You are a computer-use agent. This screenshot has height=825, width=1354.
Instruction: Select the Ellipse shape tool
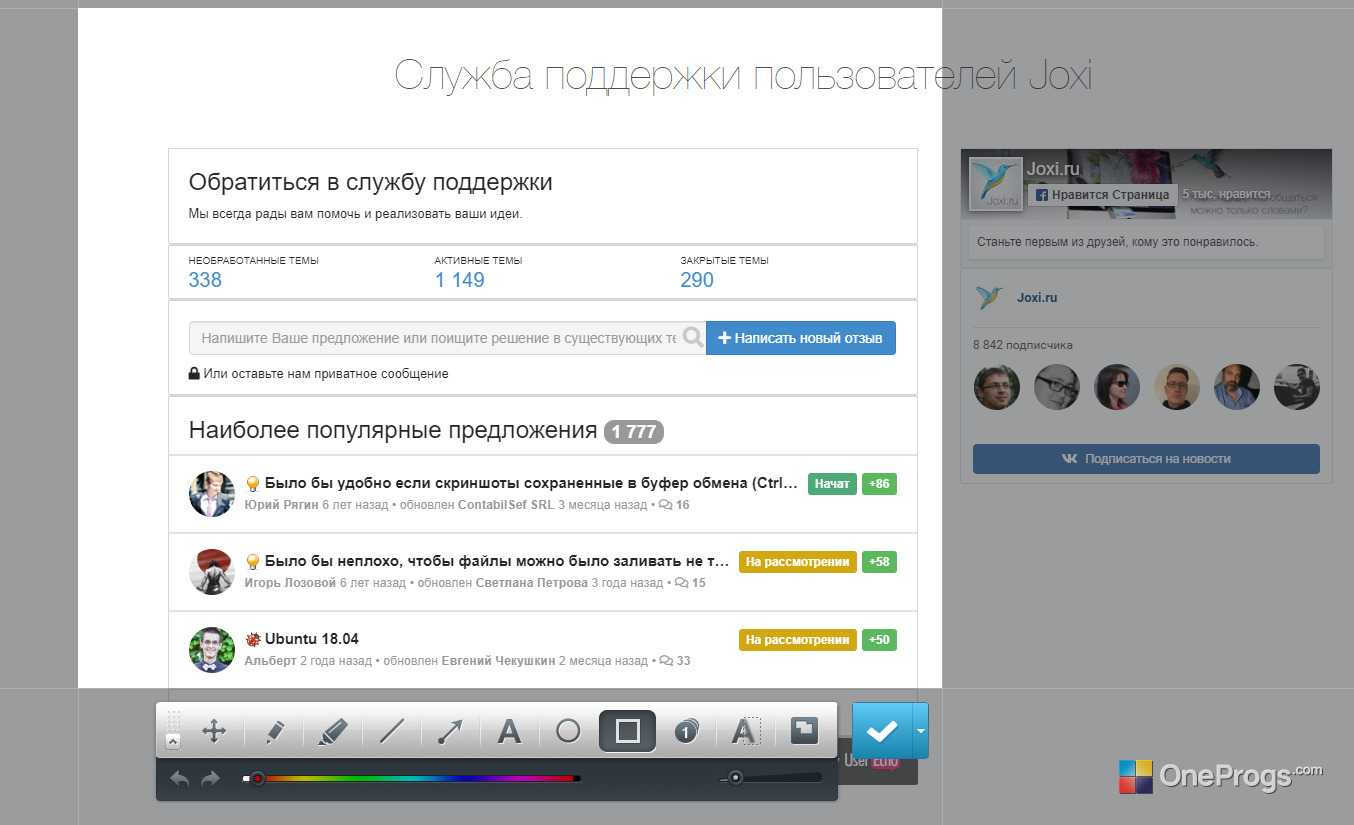[568, 731]
